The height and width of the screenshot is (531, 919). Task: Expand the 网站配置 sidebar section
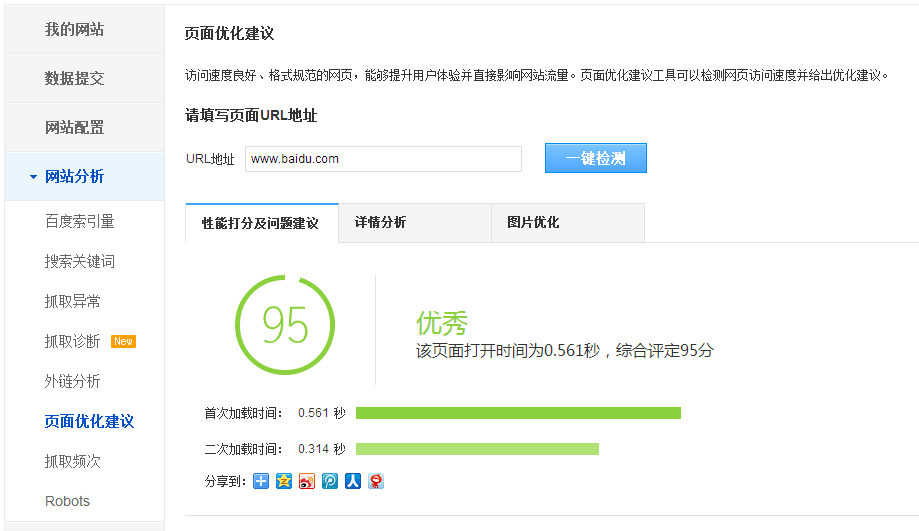tap(74, 127)
